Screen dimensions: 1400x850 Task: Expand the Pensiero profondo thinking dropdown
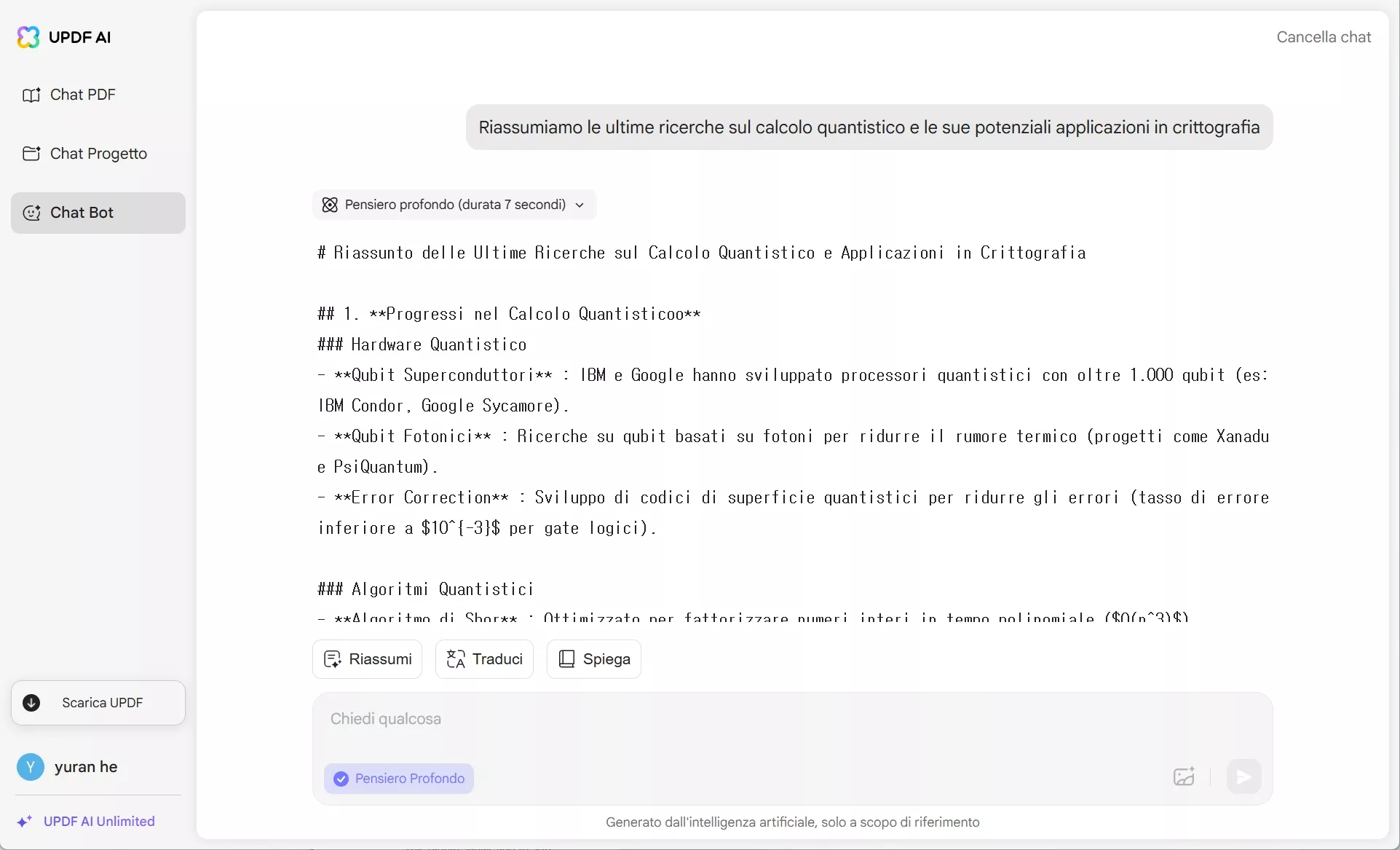pos(454,205)
